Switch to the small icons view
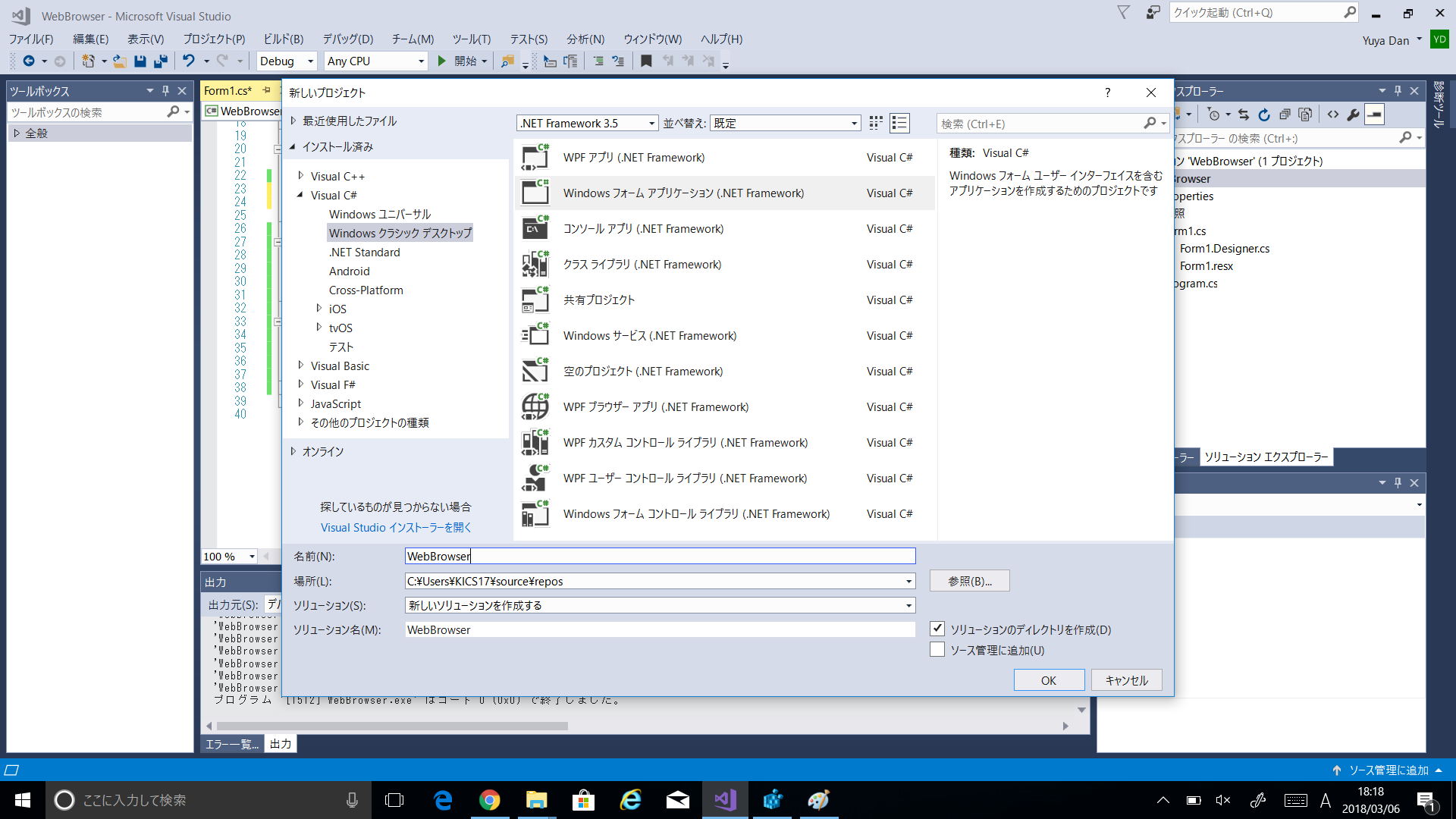 coord(876,123)
